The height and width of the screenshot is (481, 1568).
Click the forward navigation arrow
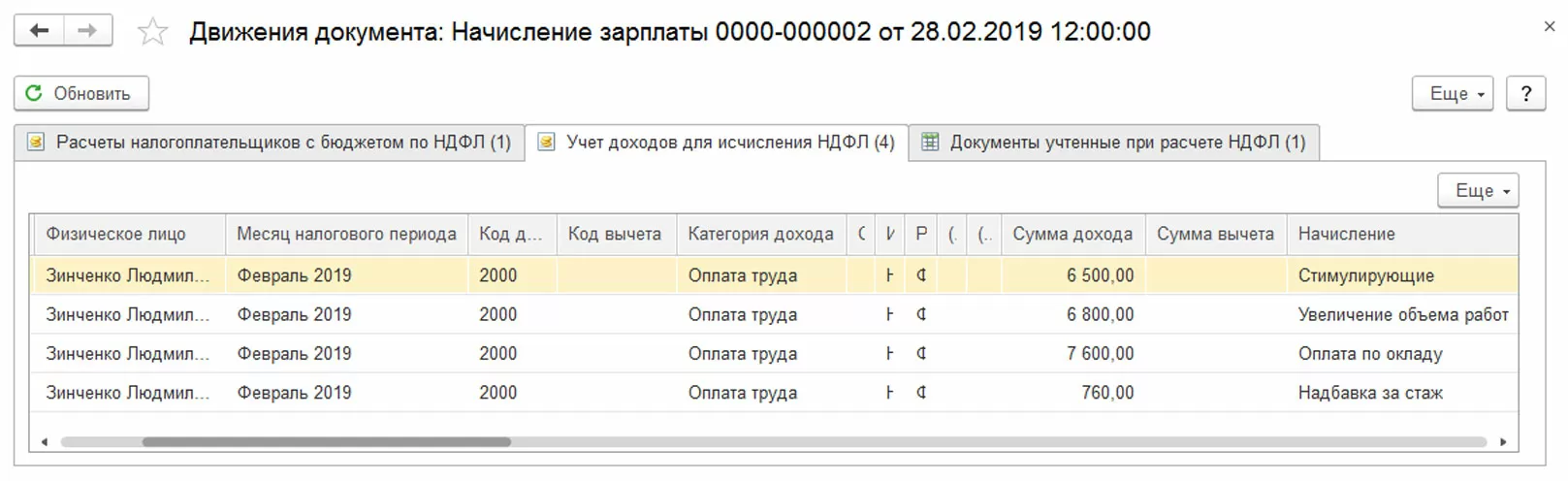point(87,31)
